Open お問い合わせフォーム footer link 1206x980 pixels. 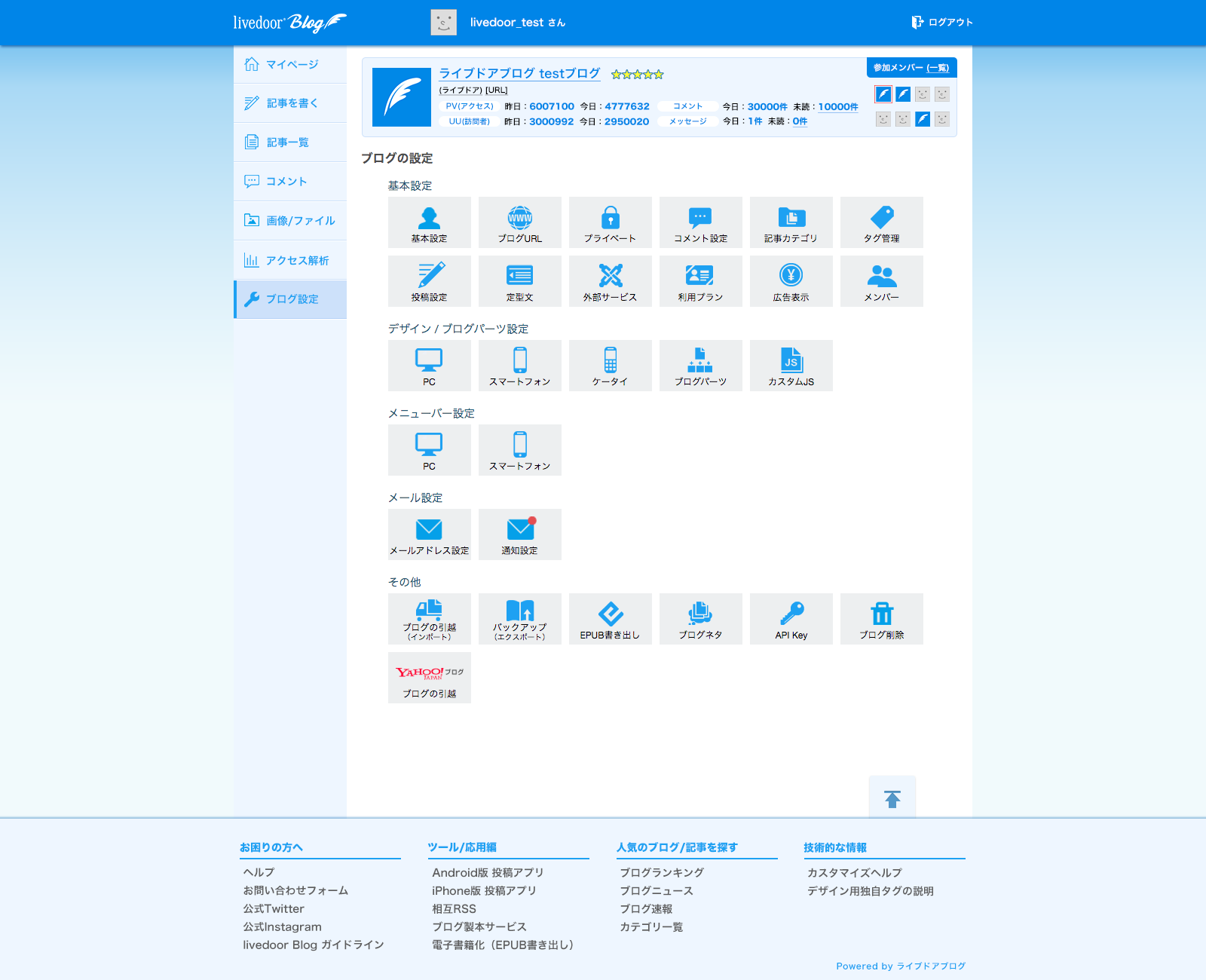tap(295, 890)
